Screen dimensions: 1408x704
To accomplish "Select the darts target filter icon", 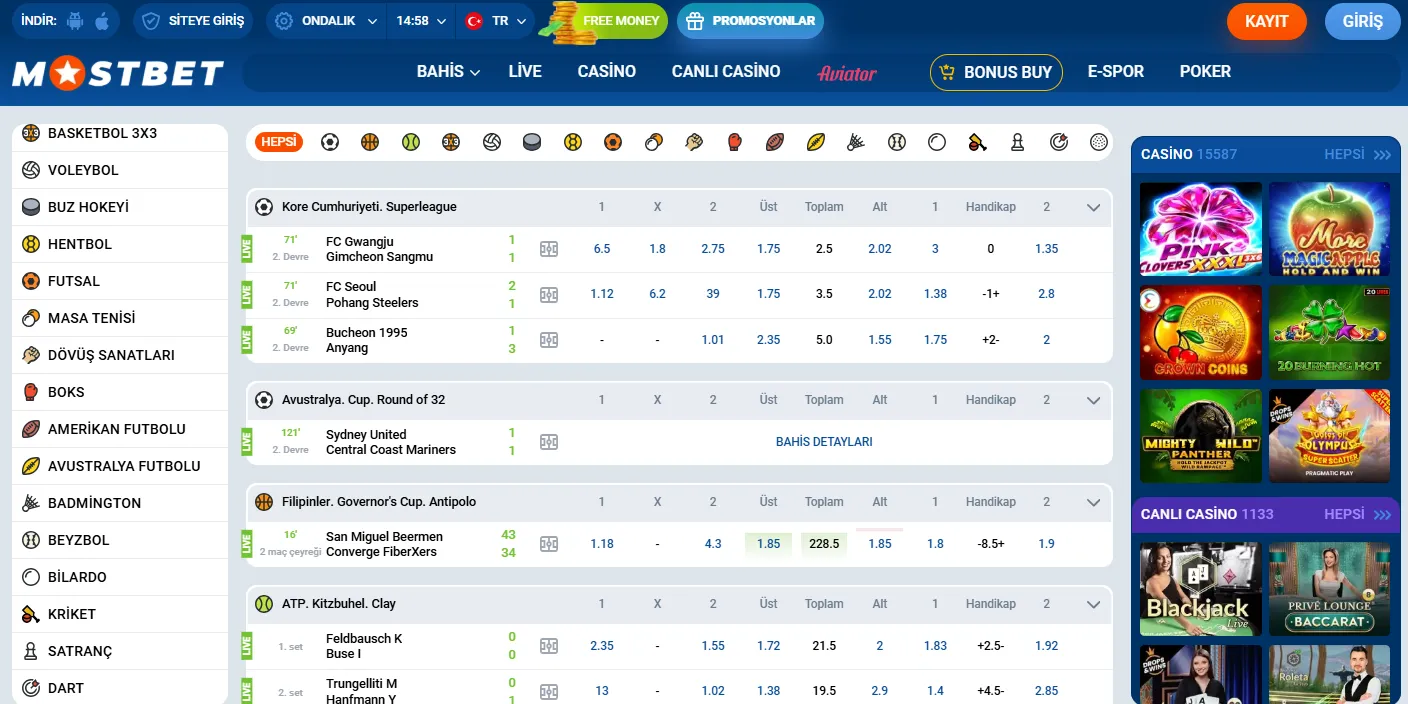I will pyautogui.click(x=1059, y=142).
